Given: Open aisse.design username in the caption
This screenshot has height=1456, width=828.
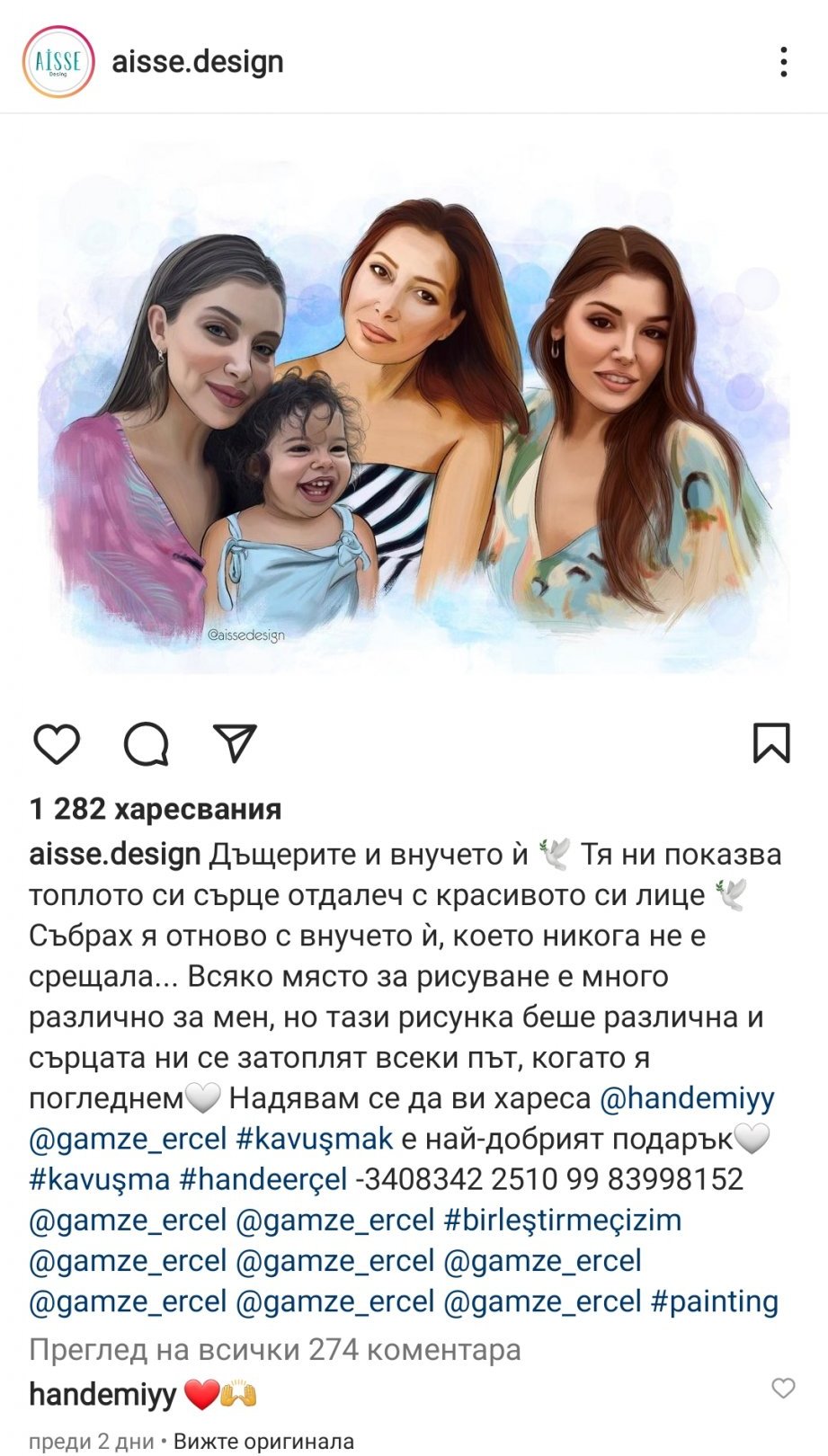Looking at the screenshot, I should click(x=115, y=854).
